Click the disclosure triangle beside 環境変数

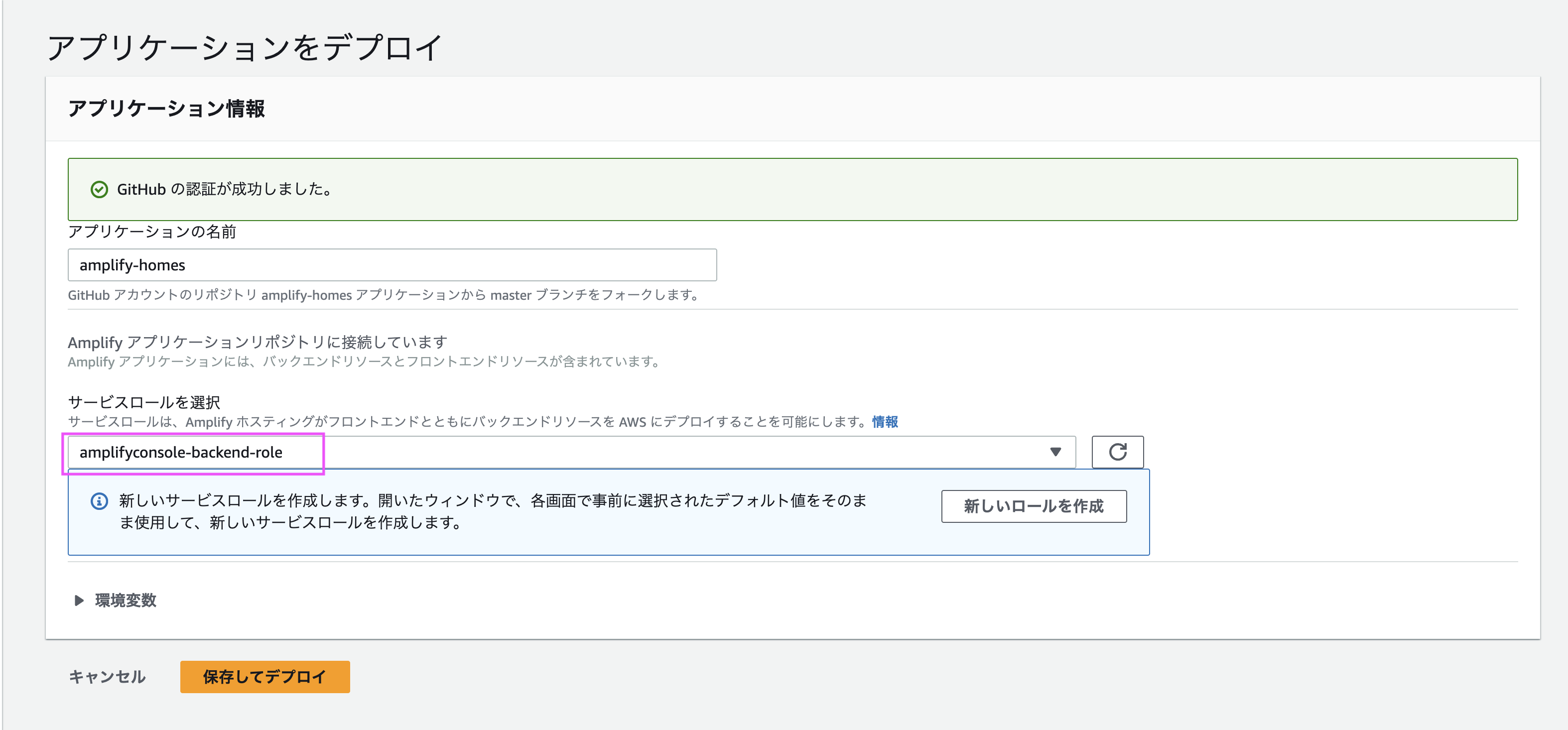pyautogui.click(x=79, y=601)
